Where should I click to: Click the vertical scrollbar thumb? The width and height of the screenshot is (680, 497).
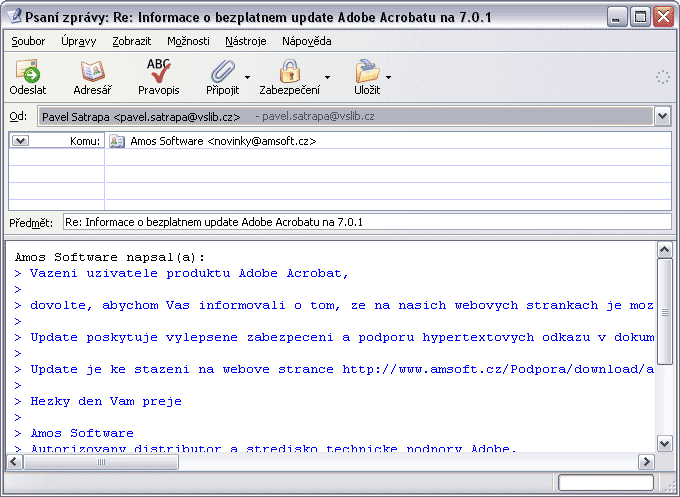[x=664, y=312]
